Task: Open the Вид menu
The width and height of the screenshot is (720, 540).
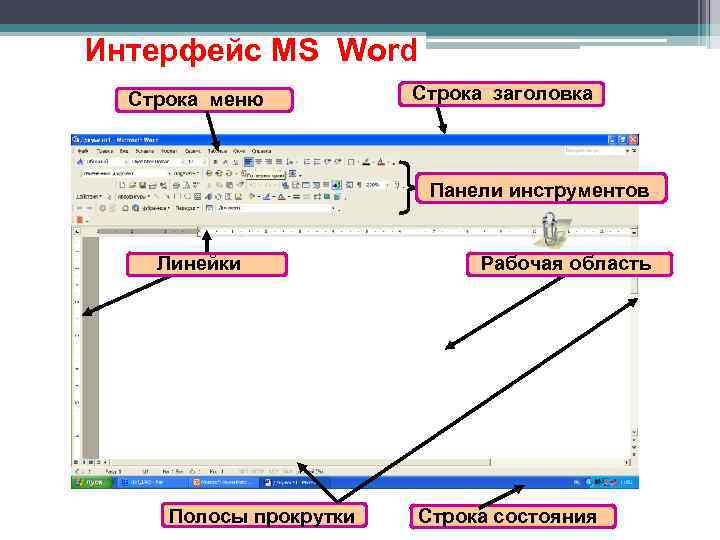Action: tap(124, 151)
